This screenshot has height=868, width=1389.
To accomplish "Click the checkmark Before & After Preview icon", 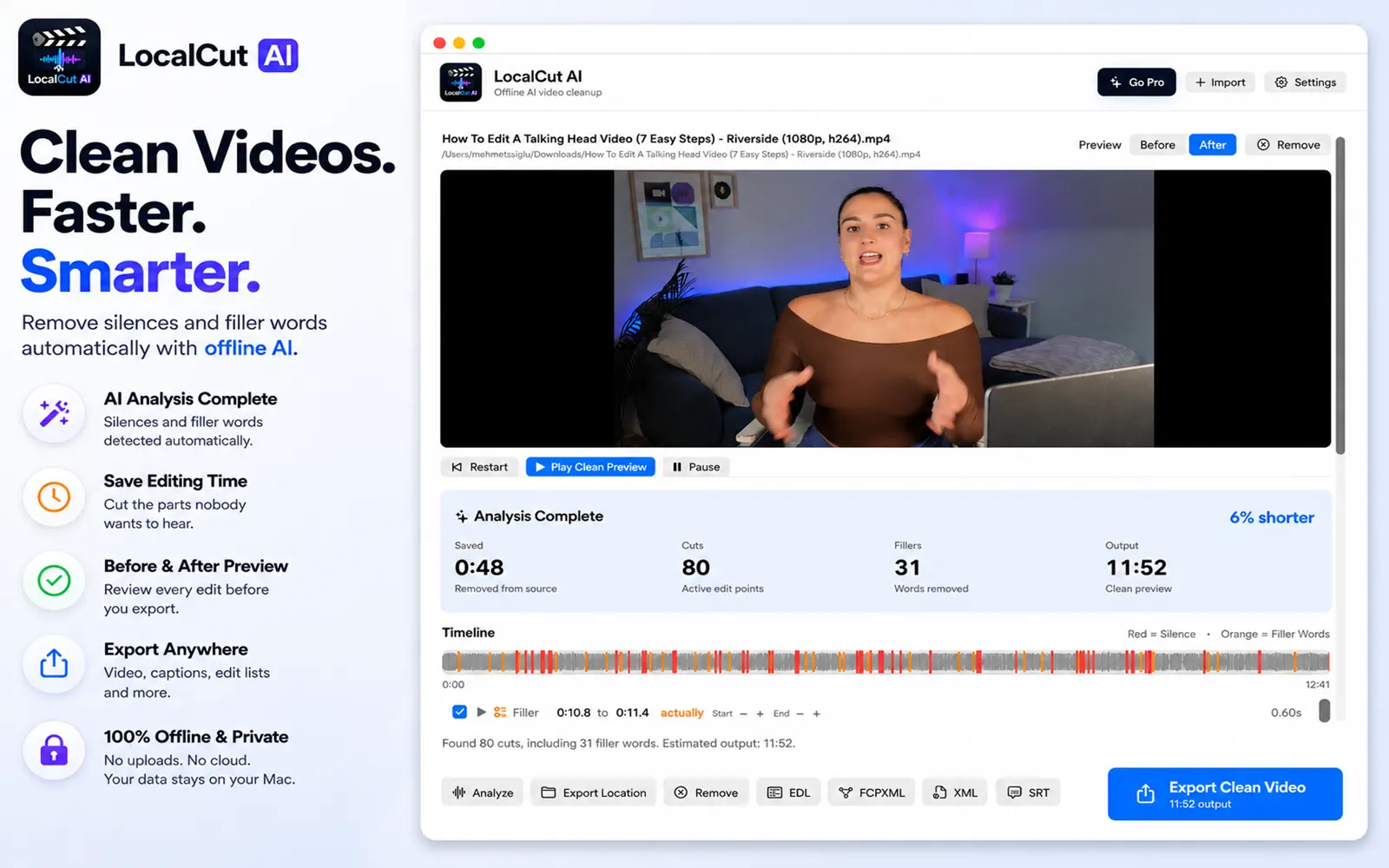I will (54, 581).
